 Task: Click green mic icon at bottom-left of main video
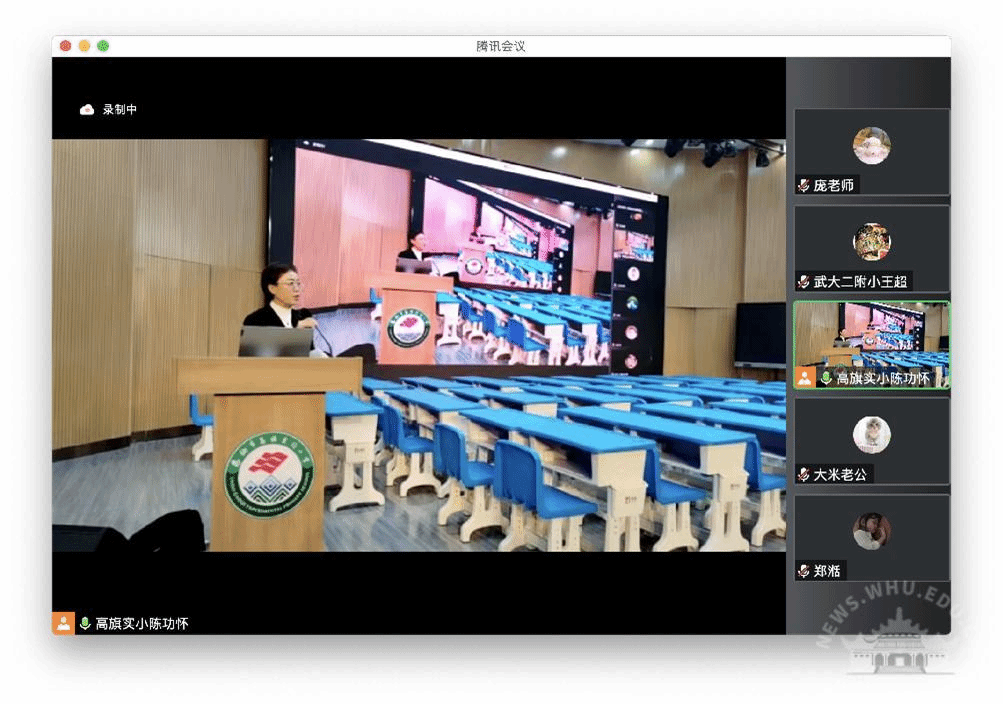coord(85,624)
